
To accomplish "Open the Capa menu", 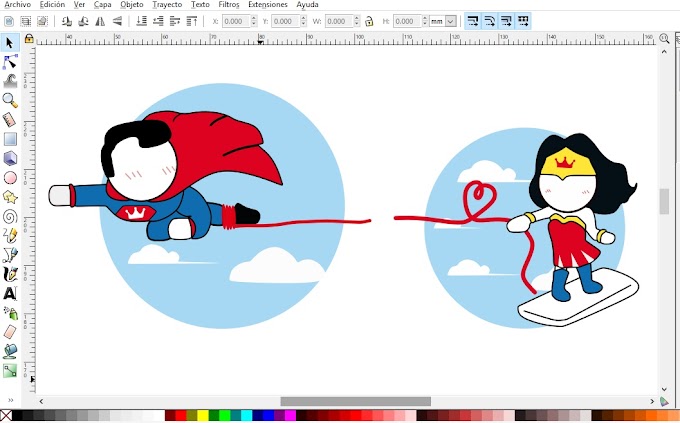I will pyautogui.click(x=102, y=5).
